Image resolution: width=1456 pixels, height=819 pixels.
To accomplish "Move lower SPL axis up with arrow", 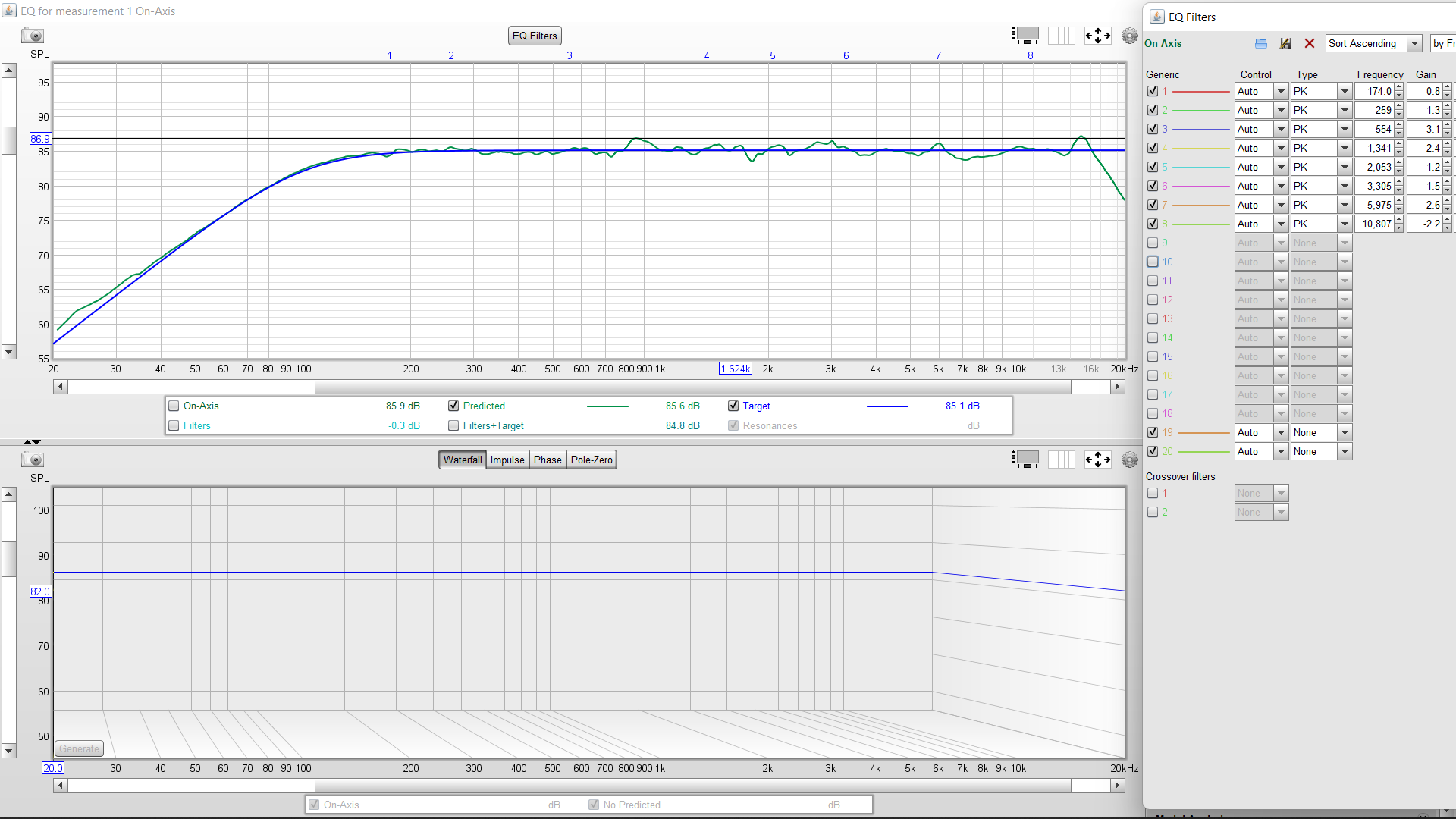I will click(9, 494).
